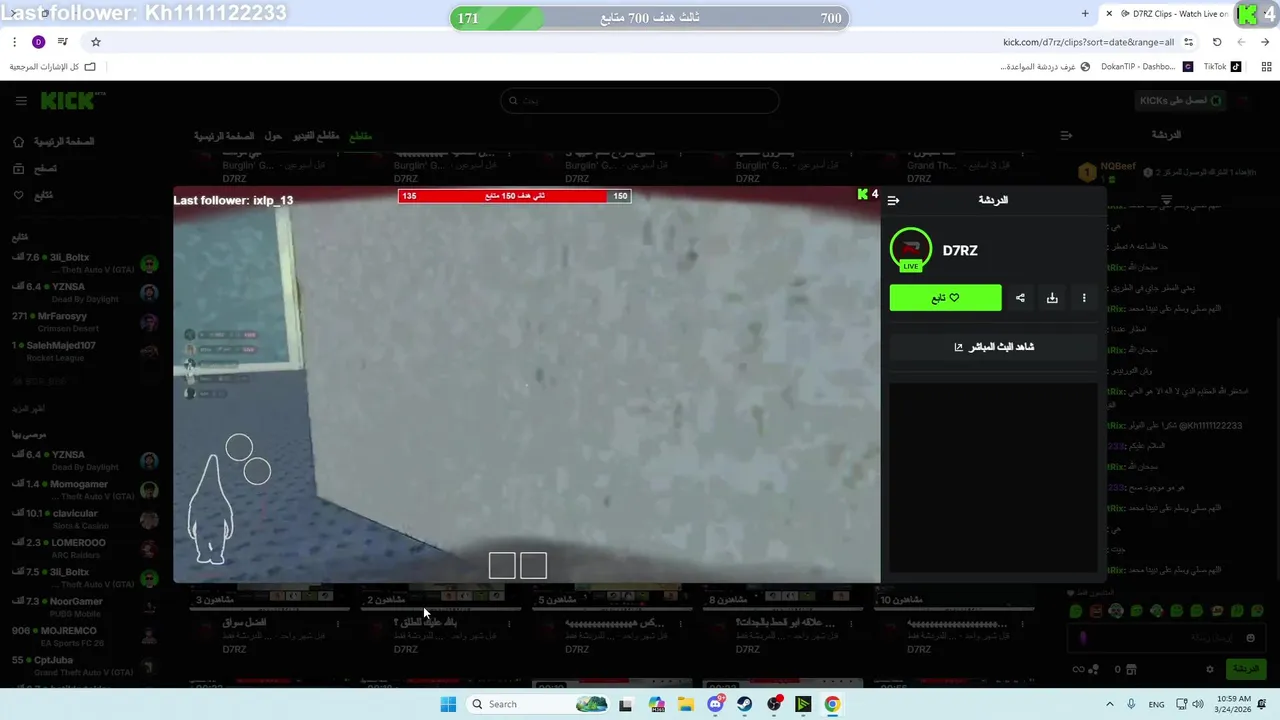Bookmark this page with the star icon
The image size is (1280, 720).
96,42
